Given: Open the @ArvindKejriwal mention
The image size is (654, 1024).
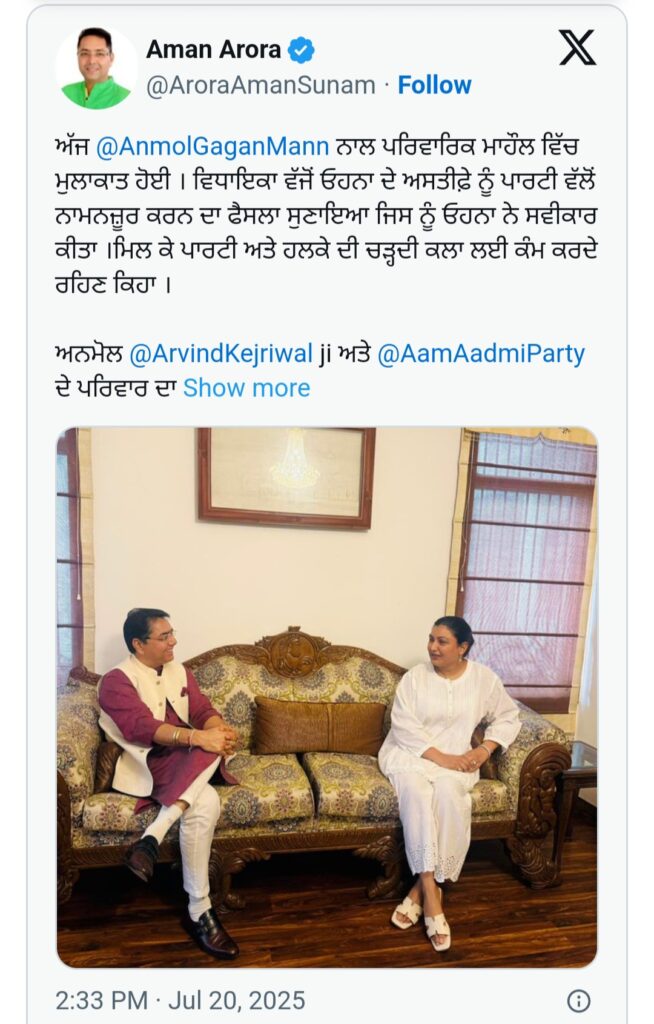Looking at the screenshot, I should point(221,354).
